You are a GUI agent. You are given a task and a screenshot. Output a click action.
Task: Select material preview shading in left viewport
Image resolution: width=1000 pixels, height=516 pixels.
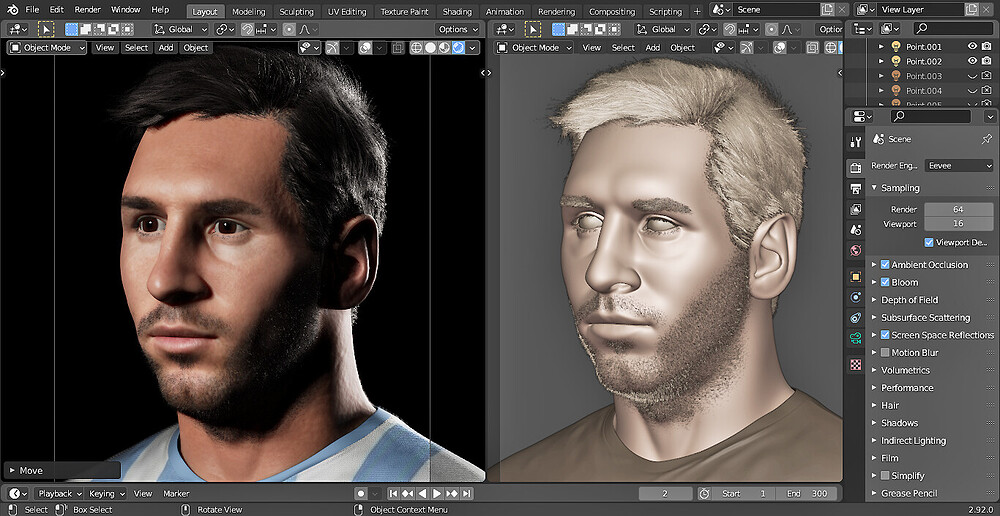point(445,48)
